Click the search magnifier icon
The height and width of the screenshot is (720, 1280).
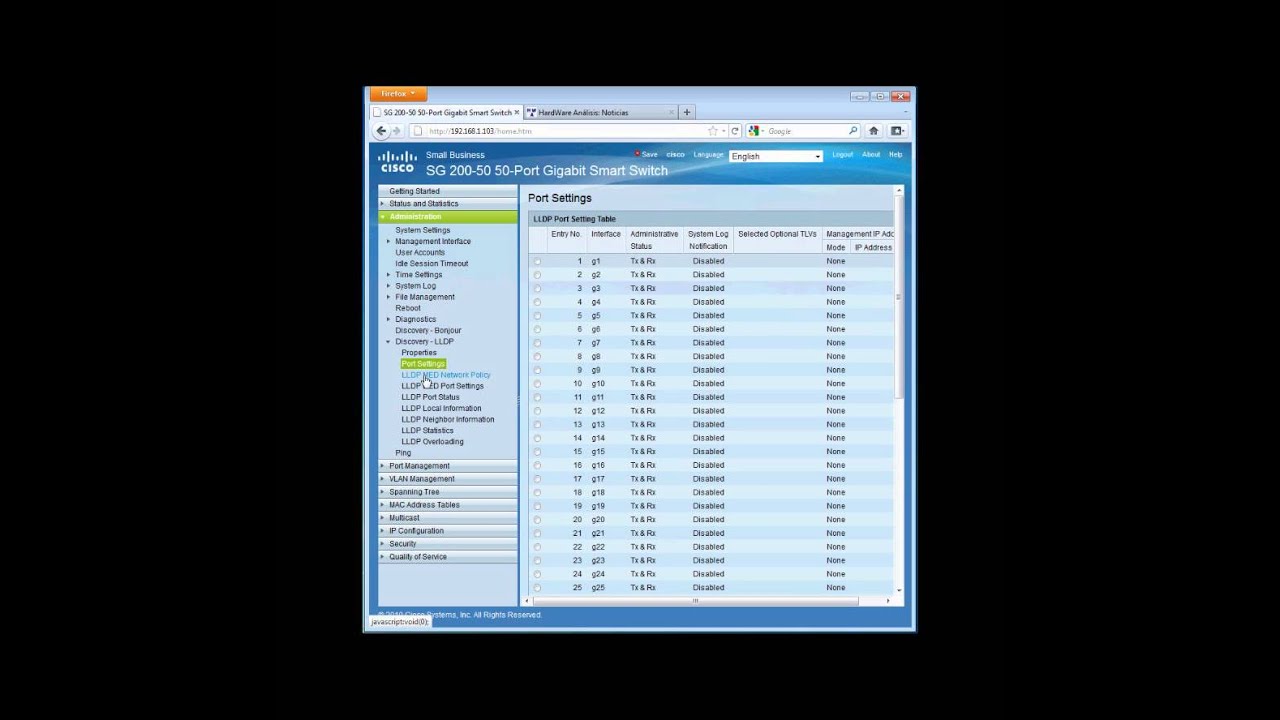853,131
